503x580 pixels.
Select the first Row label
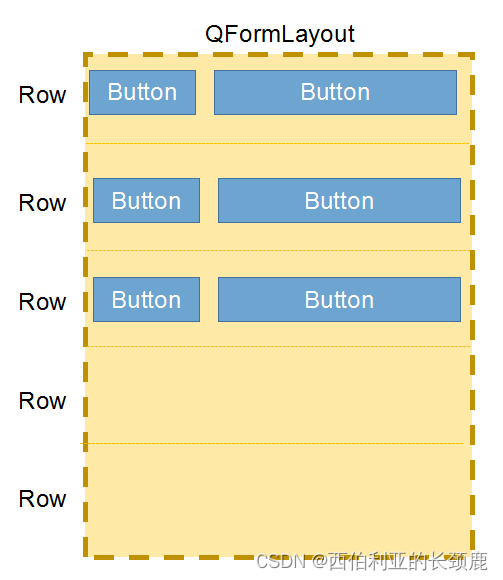point(43,95)
